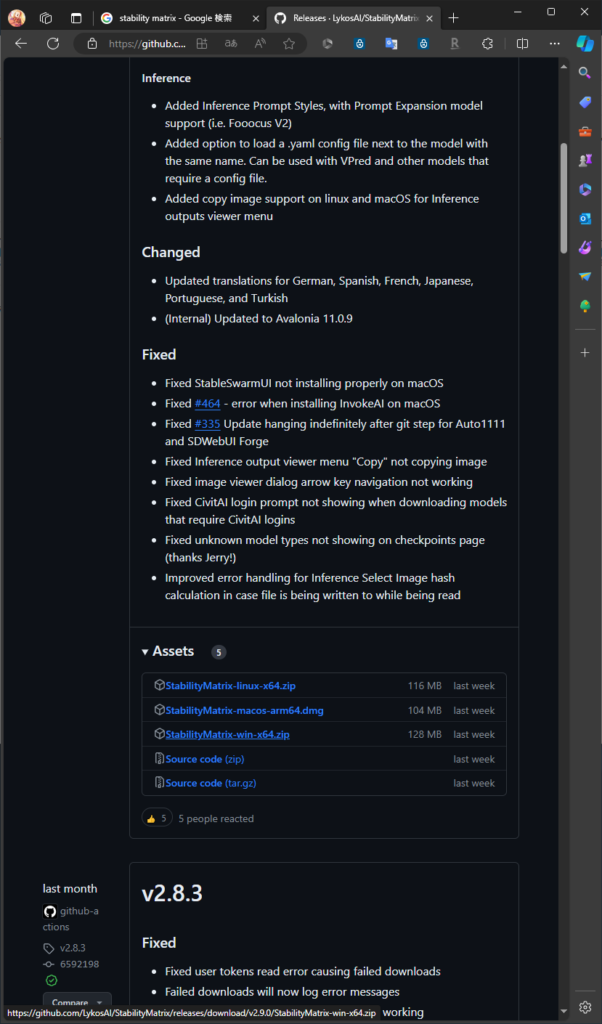
Task: Open the sidebar games chess icon
Action: tap(585, 160)
